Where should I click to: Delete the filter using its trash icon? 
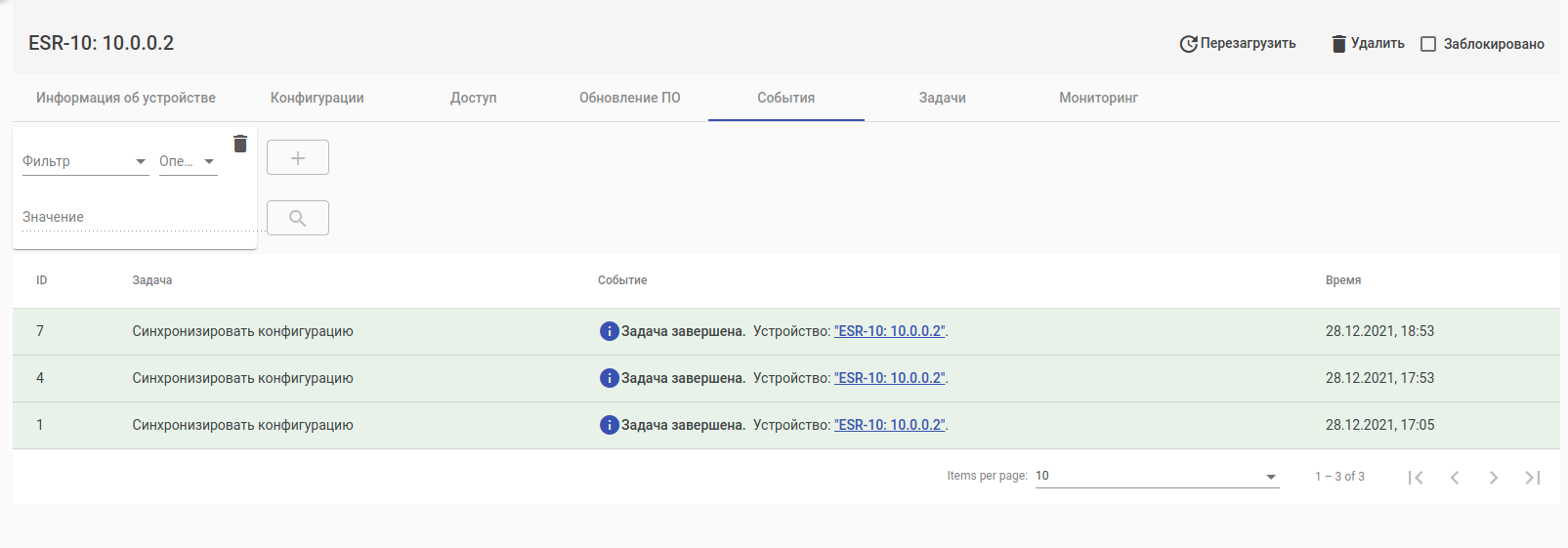coord(240,145)
